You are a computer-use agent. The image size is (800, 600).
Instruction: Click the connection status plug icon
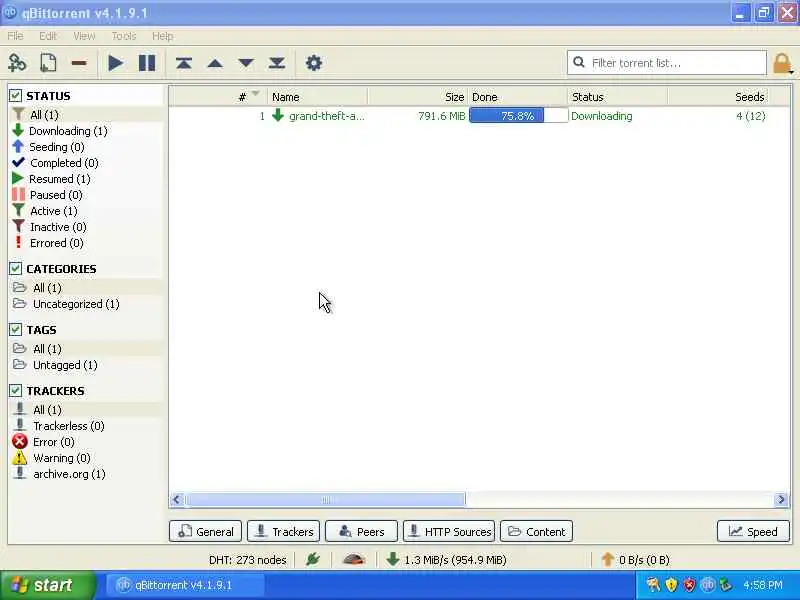click(313, 560)
